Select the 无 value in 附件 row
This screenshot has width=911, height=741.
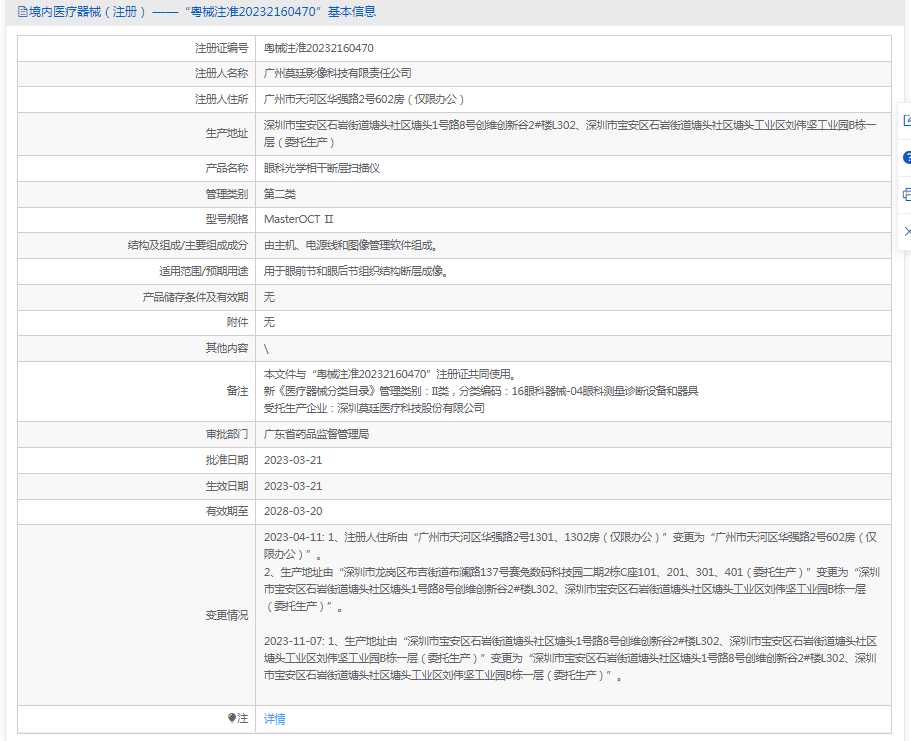(269, 323)
